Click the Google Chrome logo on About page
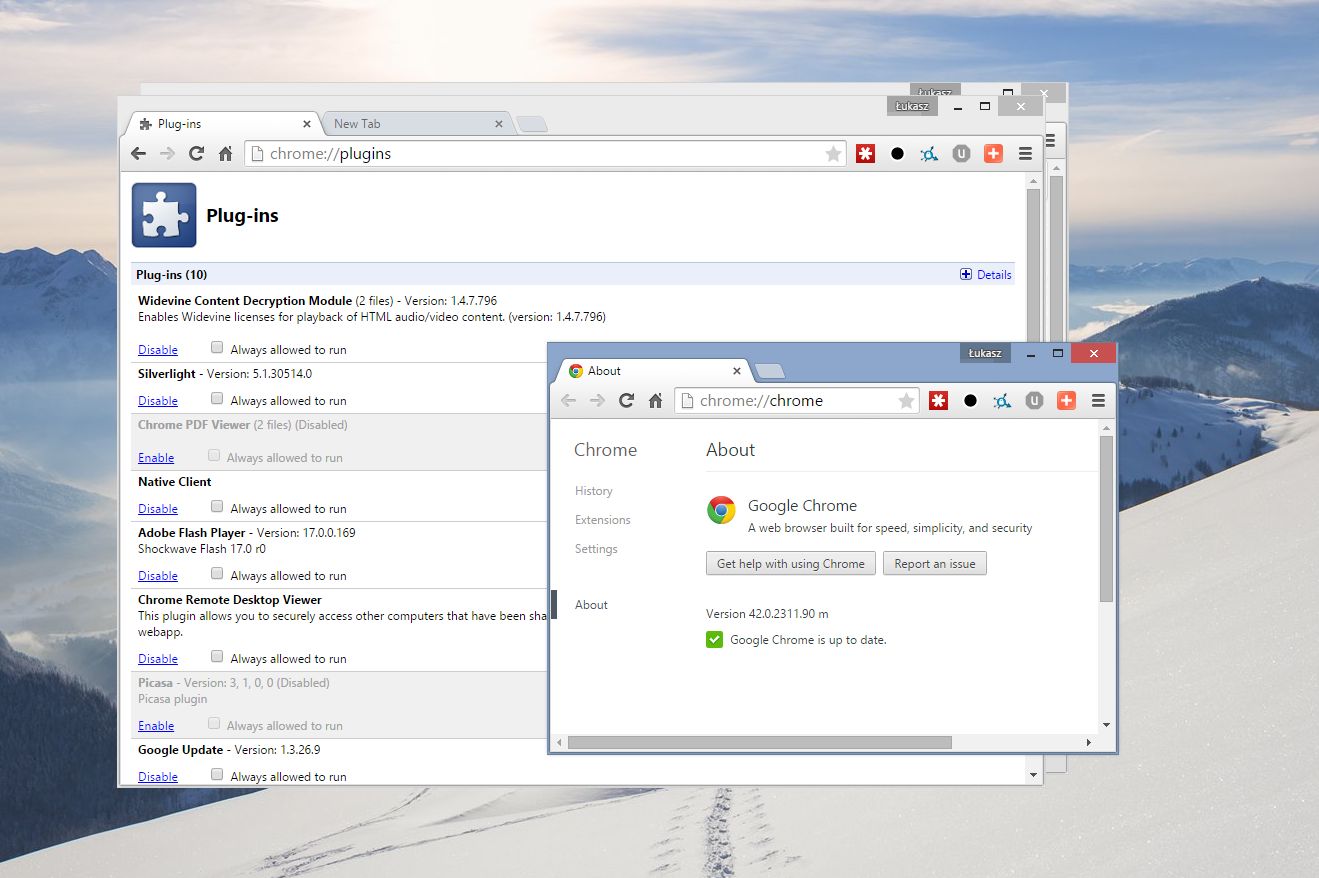The width and height of the screenshot is (1319, 878). coord(721,510)
